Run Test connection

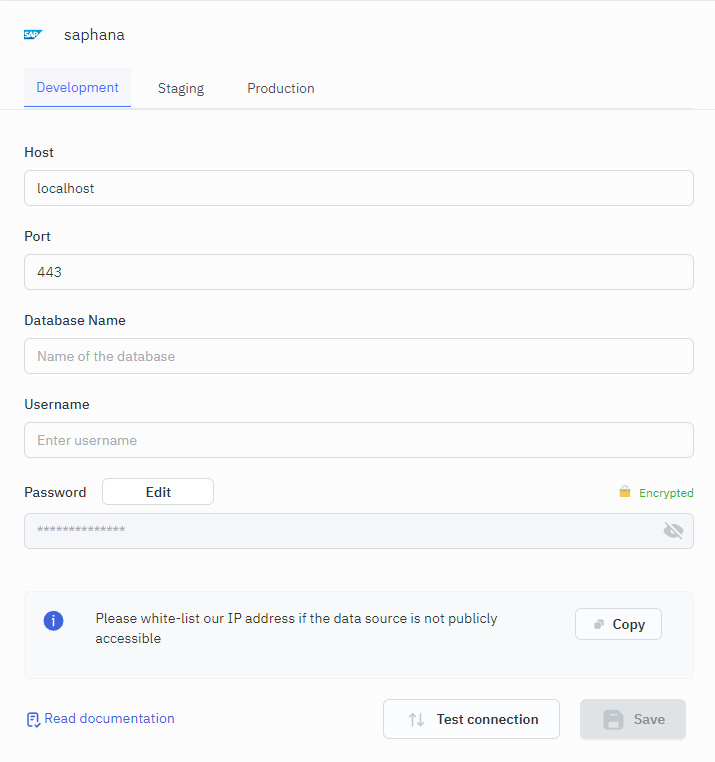(471, 719)
